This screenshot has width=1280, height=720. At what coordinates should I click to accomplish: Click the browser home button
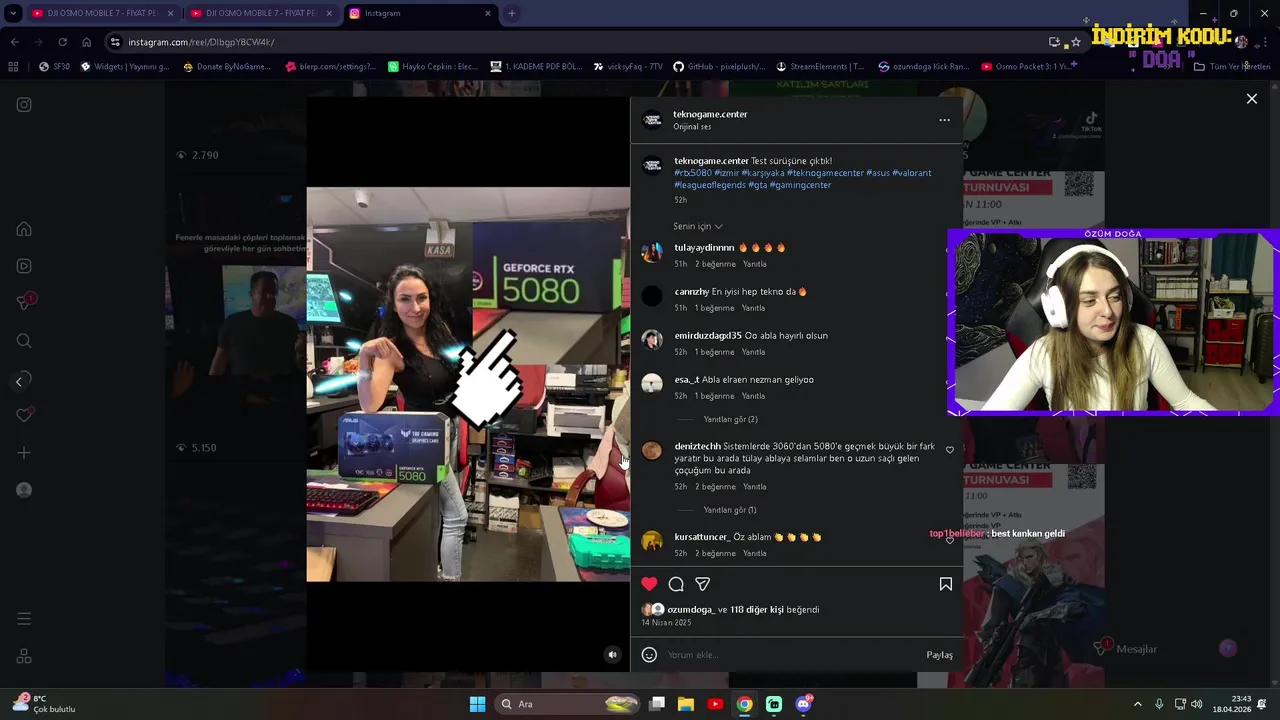[86, 42]
